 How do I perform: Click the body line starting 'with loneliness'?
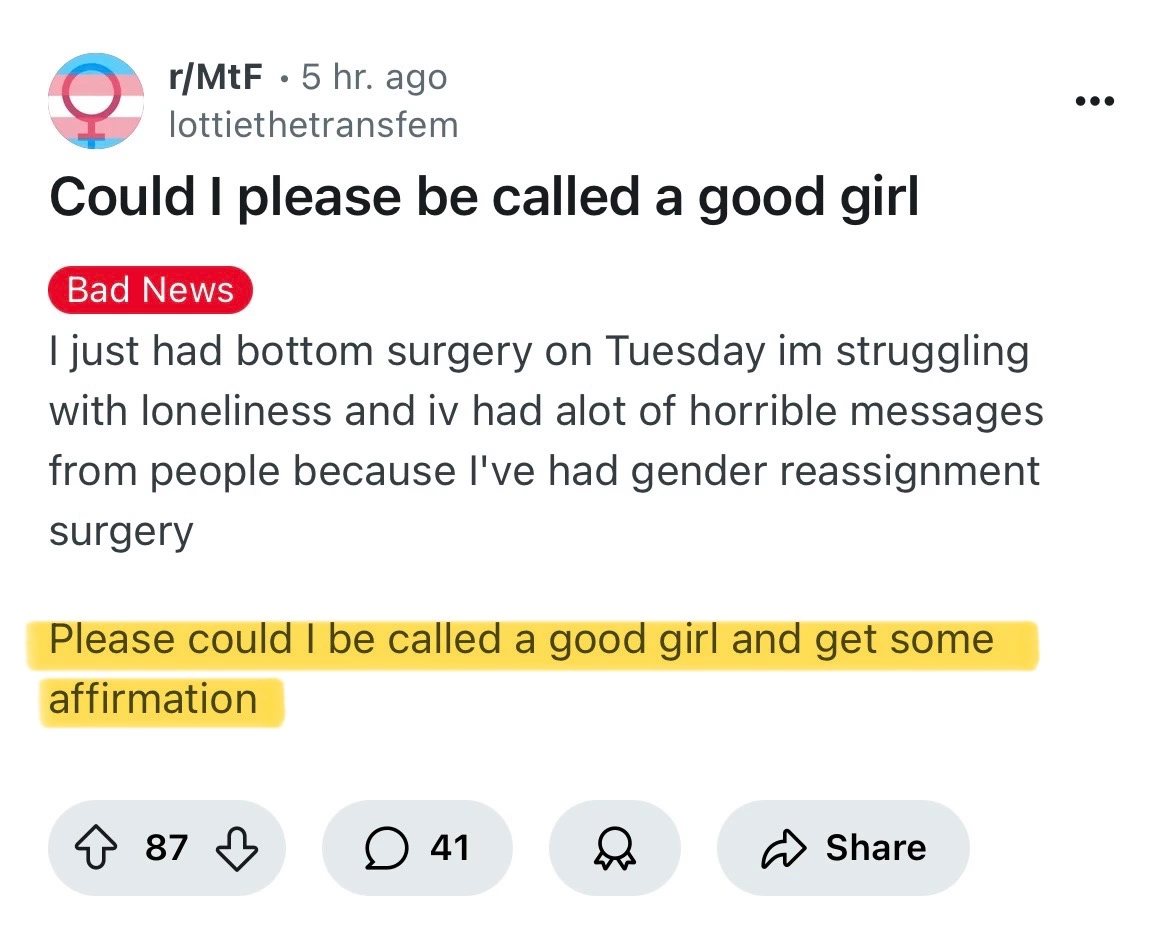(x=545, y=411)
